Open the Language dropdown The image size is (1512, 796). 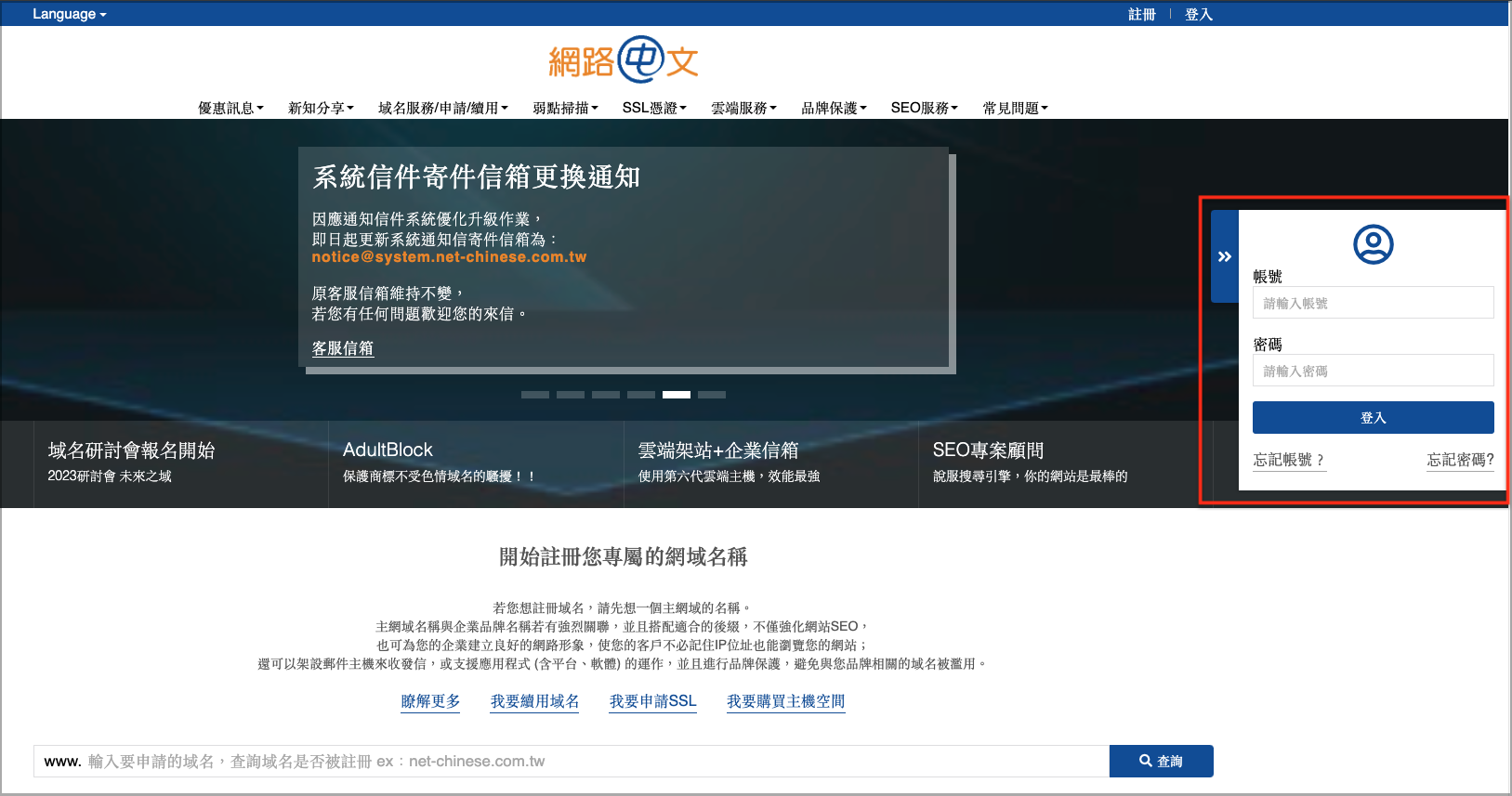pyautogui.click(x=70, y=14)
